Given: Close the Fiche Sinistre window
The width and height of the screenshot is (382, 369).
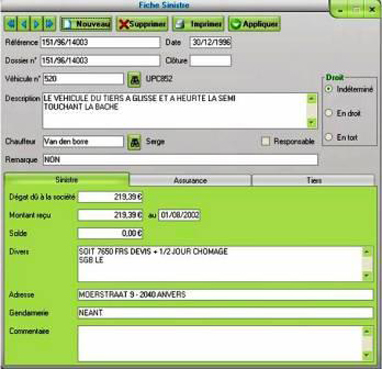Looking at the screenshot, I should click(372, 9).
